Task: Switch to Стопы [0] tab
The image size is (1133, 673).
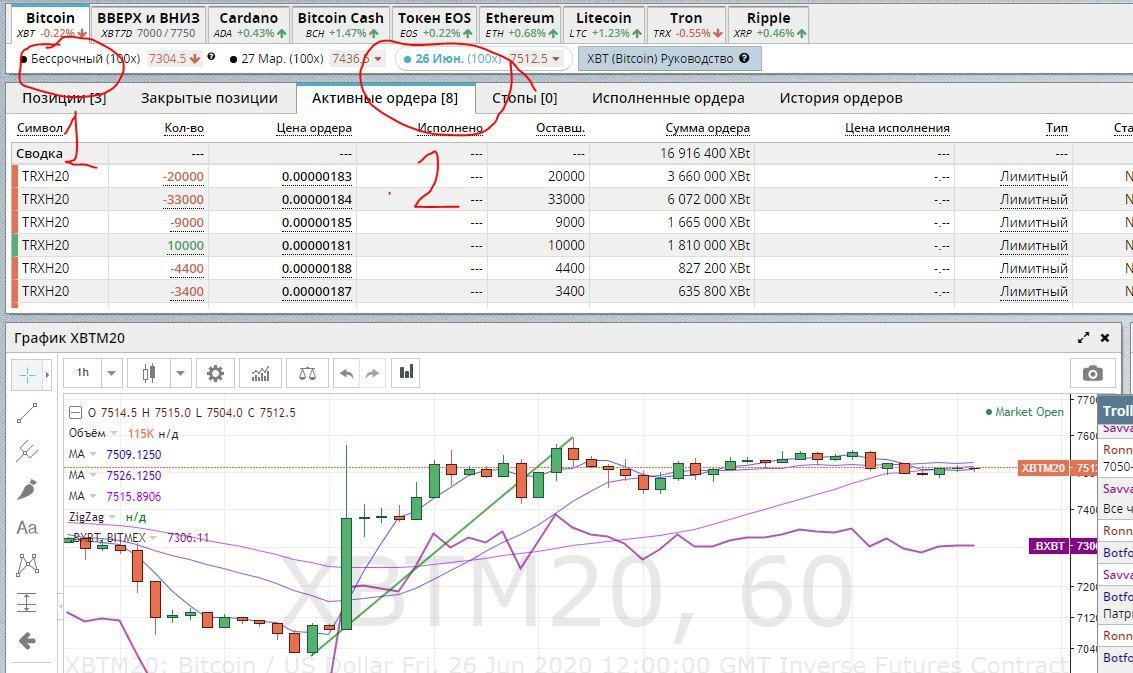Action: click(x=525, y=98)
